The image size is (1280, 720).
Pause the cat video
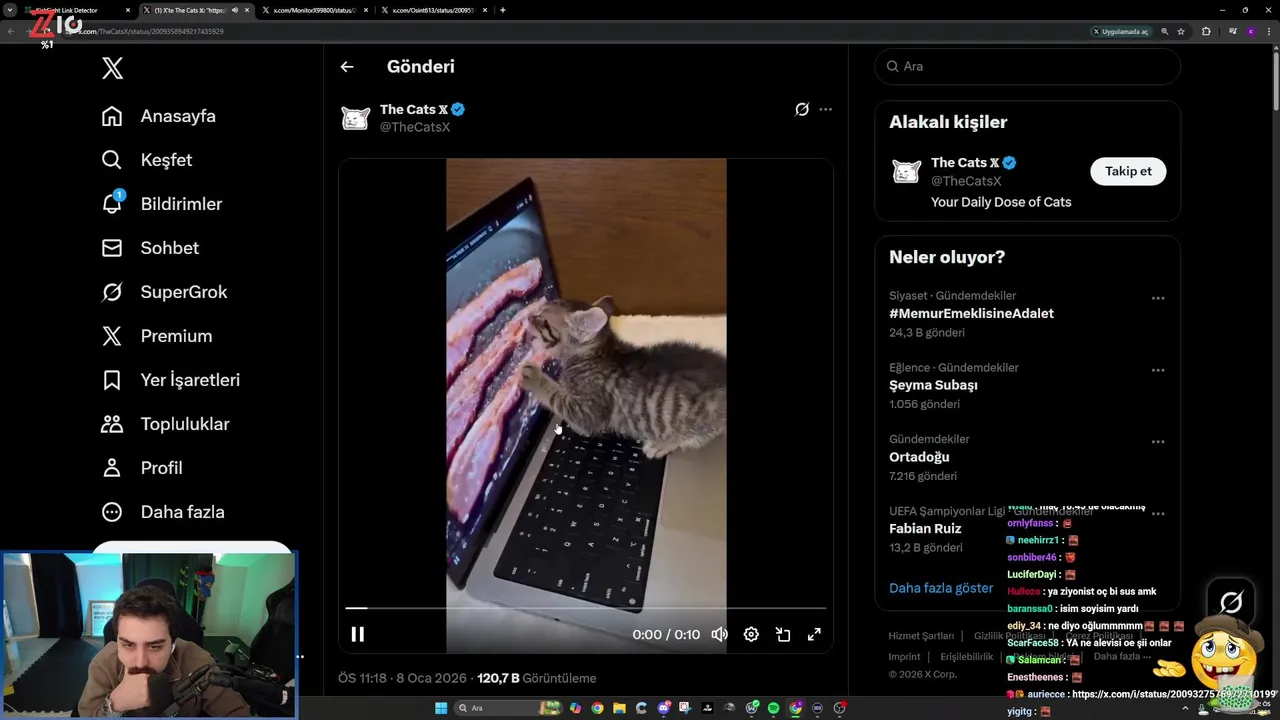point(357,634)
